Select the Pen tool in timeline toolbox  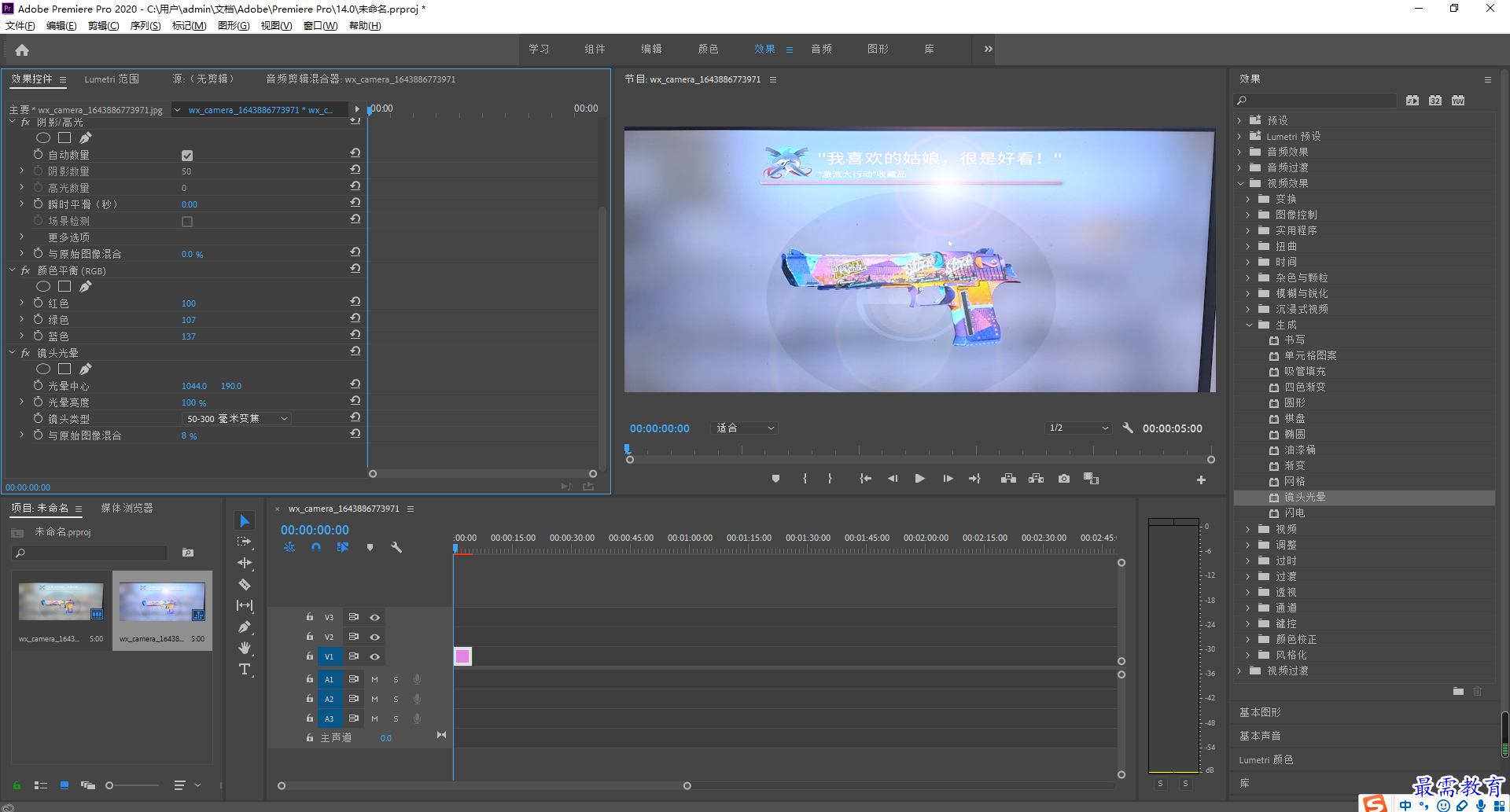point(245,626)
